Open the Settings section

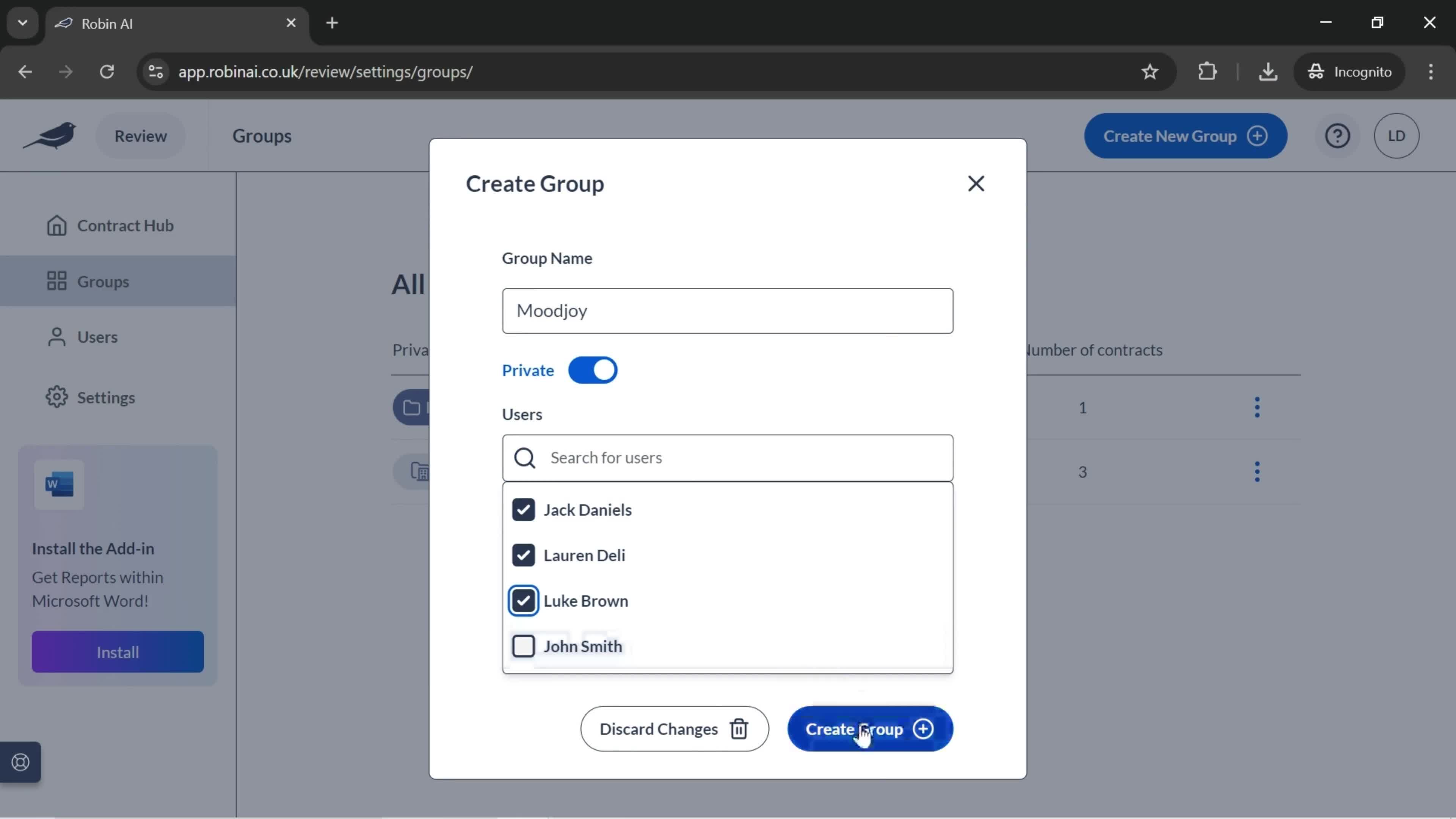(106, 397)
